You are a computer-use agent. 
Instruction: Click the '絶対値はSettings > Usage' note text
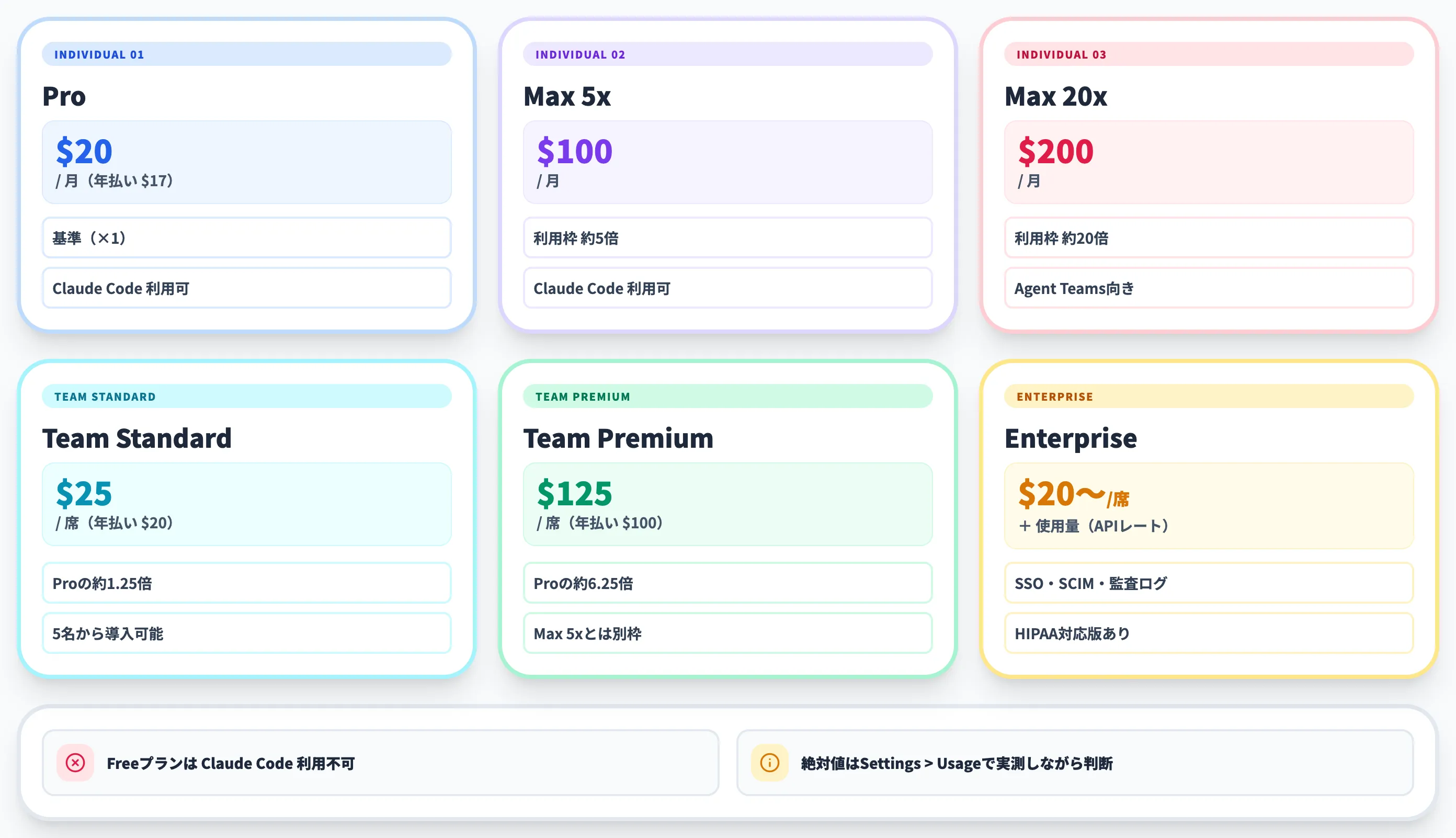pos(957,763)
